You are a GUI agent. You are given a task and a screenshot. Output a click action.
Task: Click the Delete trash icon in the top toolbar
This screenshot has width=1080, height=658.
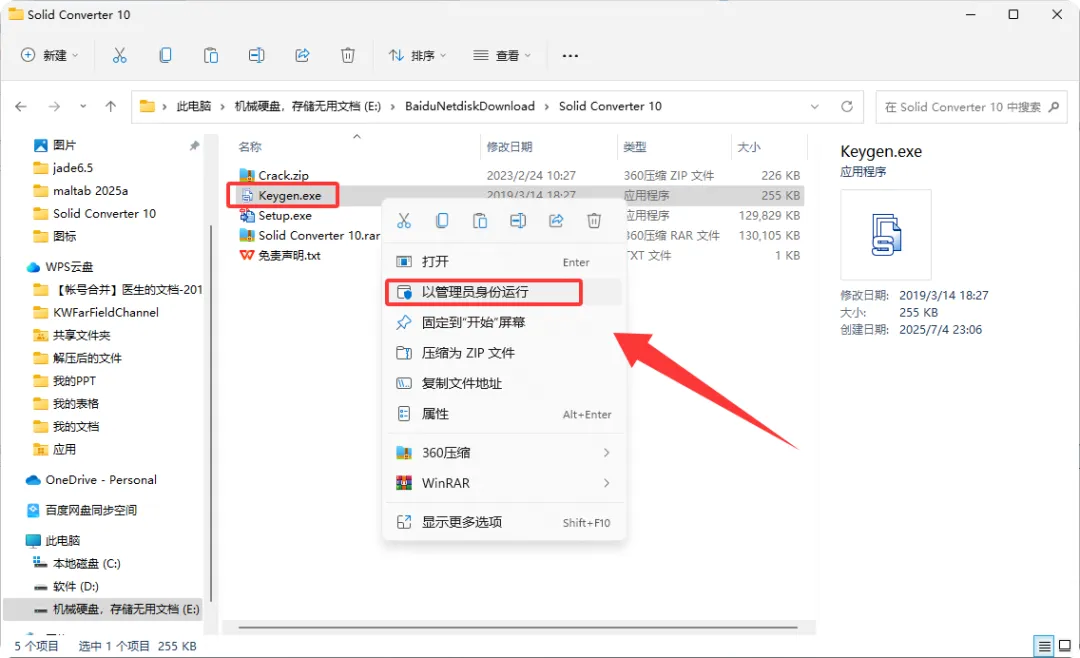click(x=348, y=56)
